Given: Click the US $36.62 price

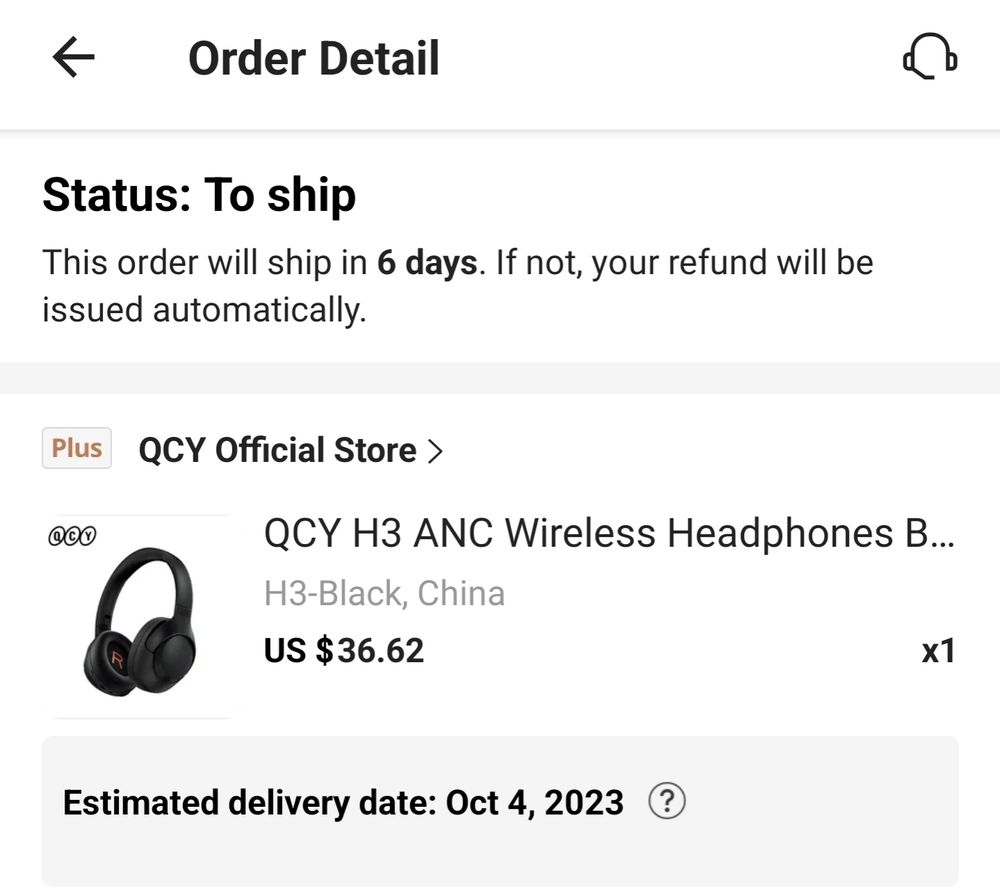Looking at the screenshot, I should click(x=344, y=650).
